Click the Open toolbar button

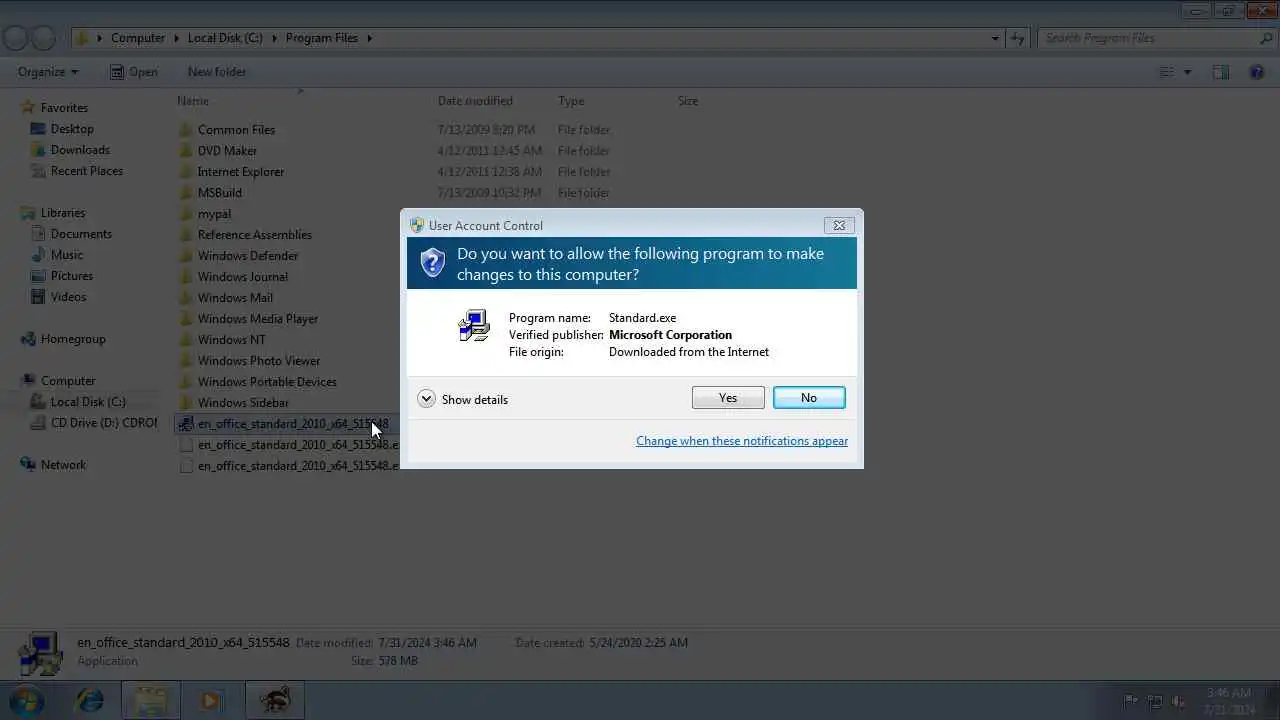point(133,72)
